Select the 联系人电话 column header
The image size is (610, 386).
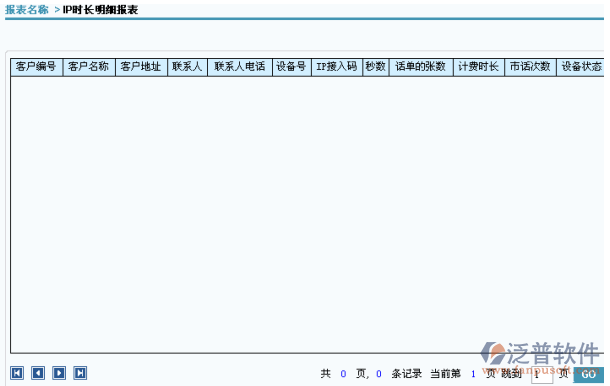tap(240, 67)
